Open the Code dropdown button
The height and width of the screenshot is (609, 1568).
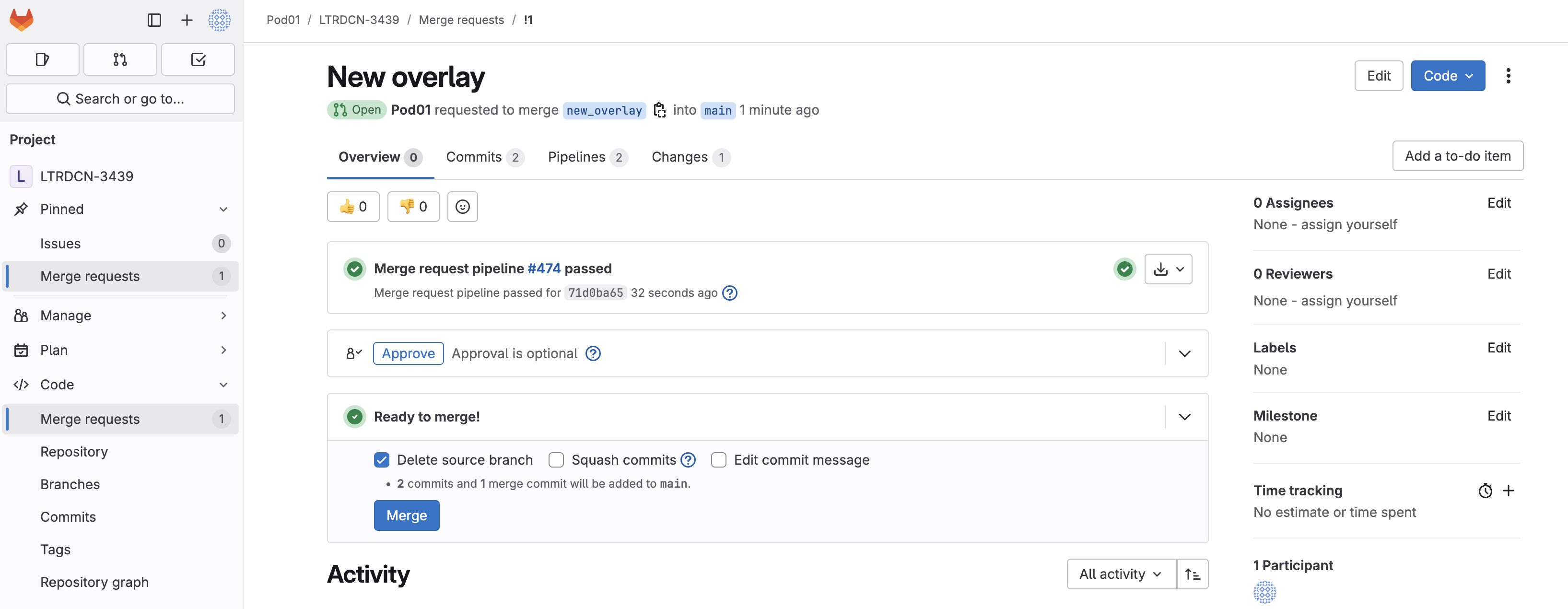tap(1448, 76)
